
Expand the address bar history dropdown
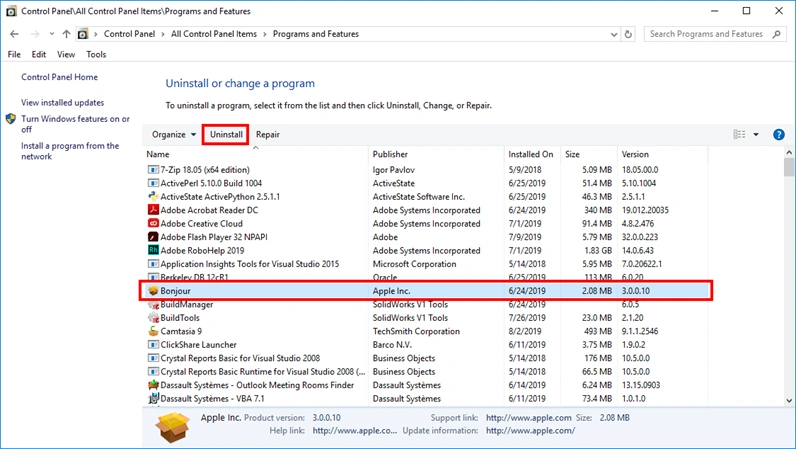pos(614,35)
